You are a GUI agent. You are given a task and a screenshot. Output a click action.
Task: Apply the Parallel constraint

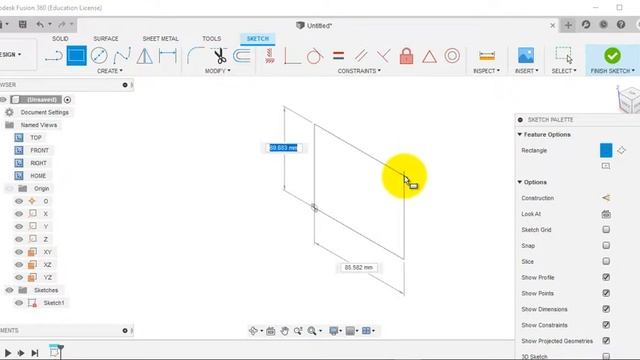click(x=361, y=56)
